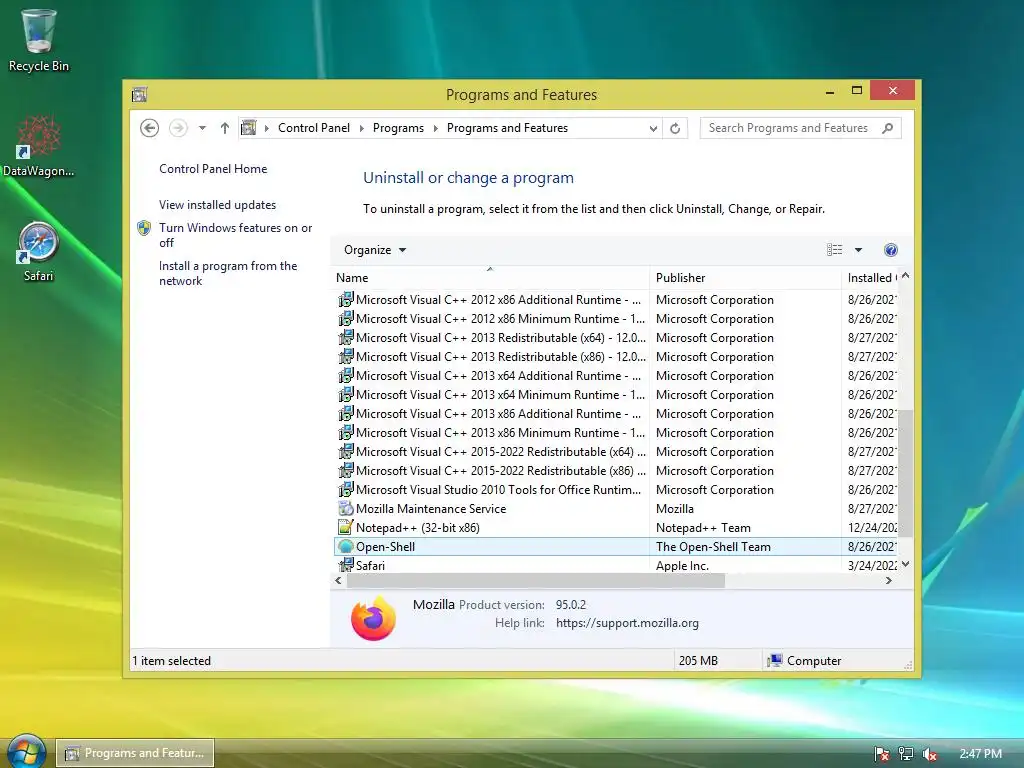Open the Recycle Bin desktop icon
This screenshot has width=1024, height=768.
pos(39,31)
